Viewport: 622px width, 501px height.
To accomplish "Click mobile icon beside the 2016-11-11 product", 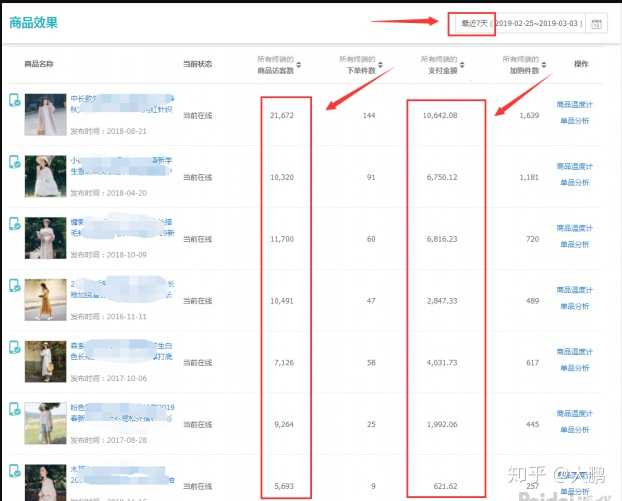I will coord(15,286).
